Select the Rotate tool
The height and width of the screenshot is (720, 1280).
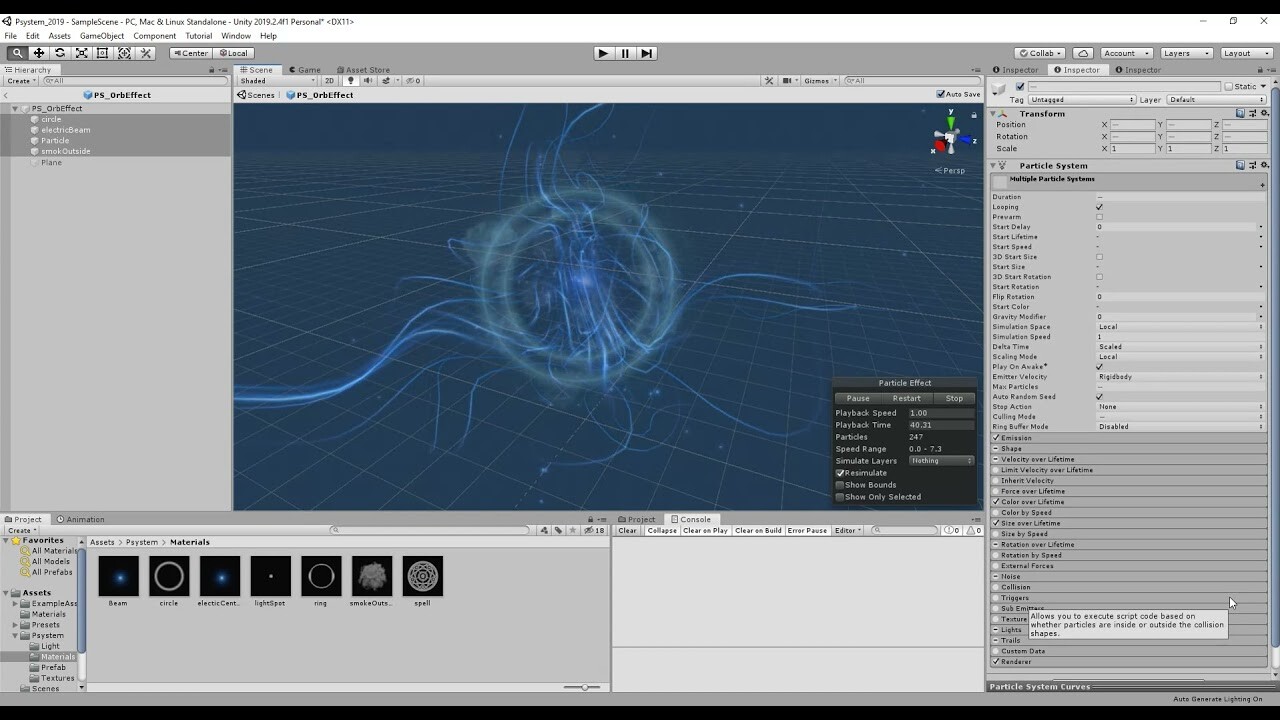58,52
